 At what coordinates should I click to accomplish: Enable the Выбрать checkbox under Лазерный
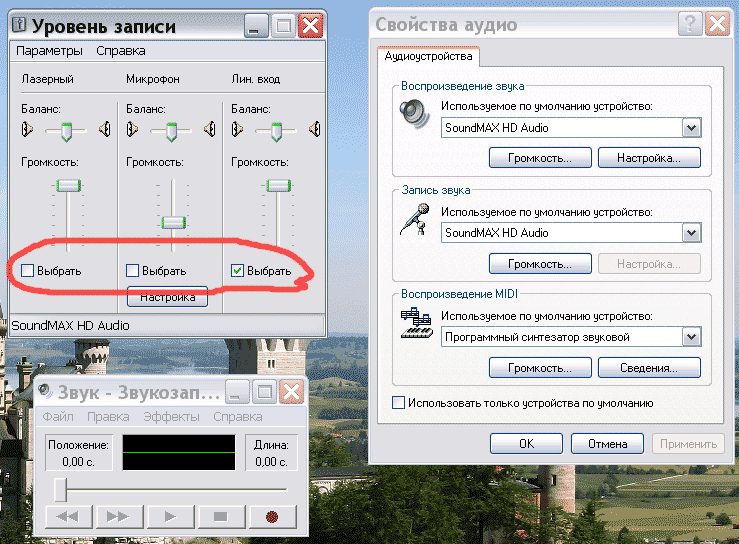click(x=27, y=270)
